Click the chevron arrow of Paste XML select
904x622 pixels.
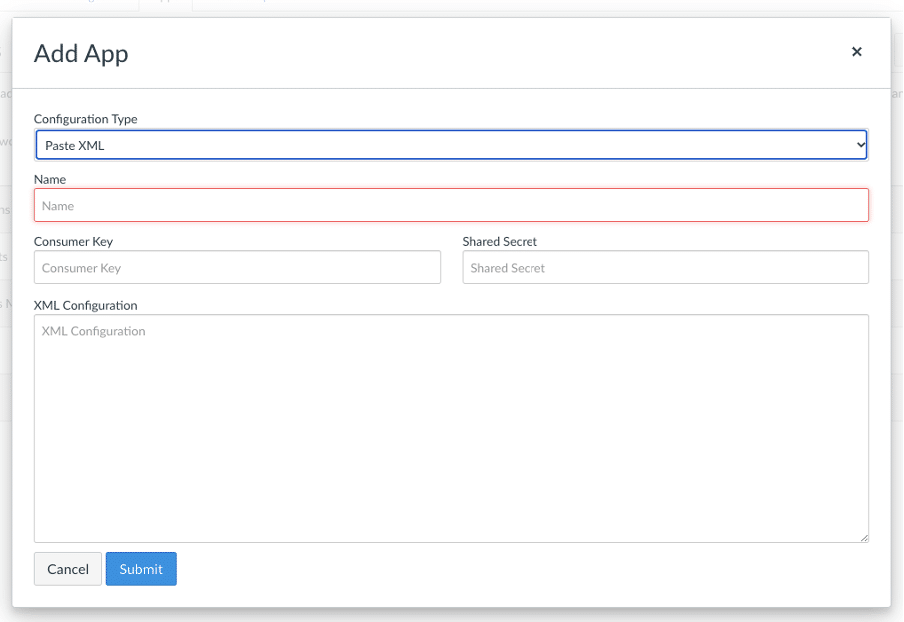point(860,145)
